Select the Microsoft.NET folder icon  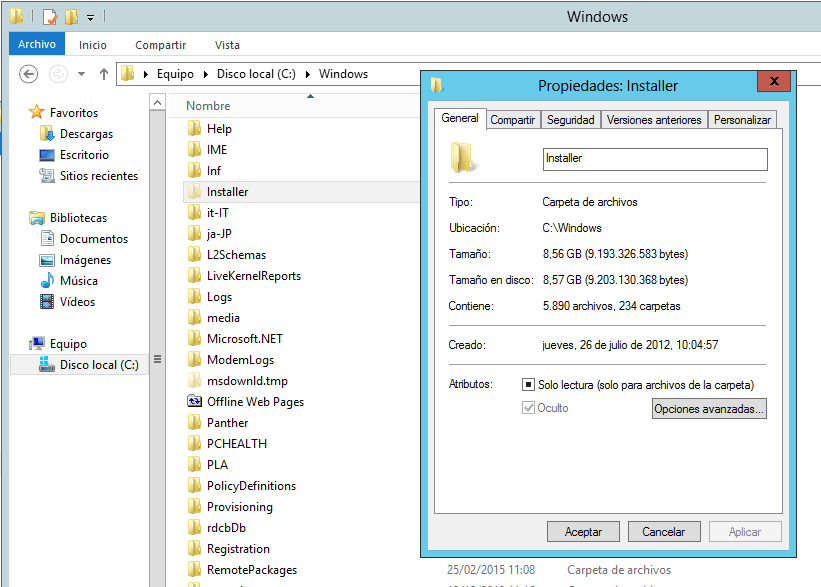pos(194,338)
